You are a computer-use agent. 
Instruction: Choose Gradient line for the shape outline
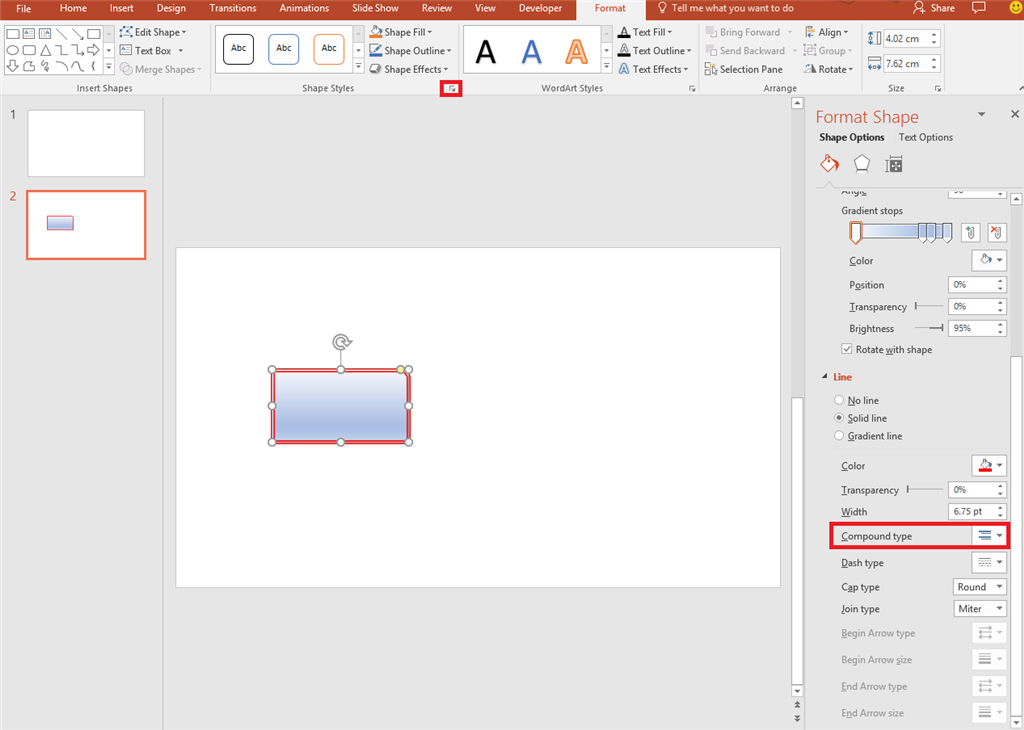(838, 435)
